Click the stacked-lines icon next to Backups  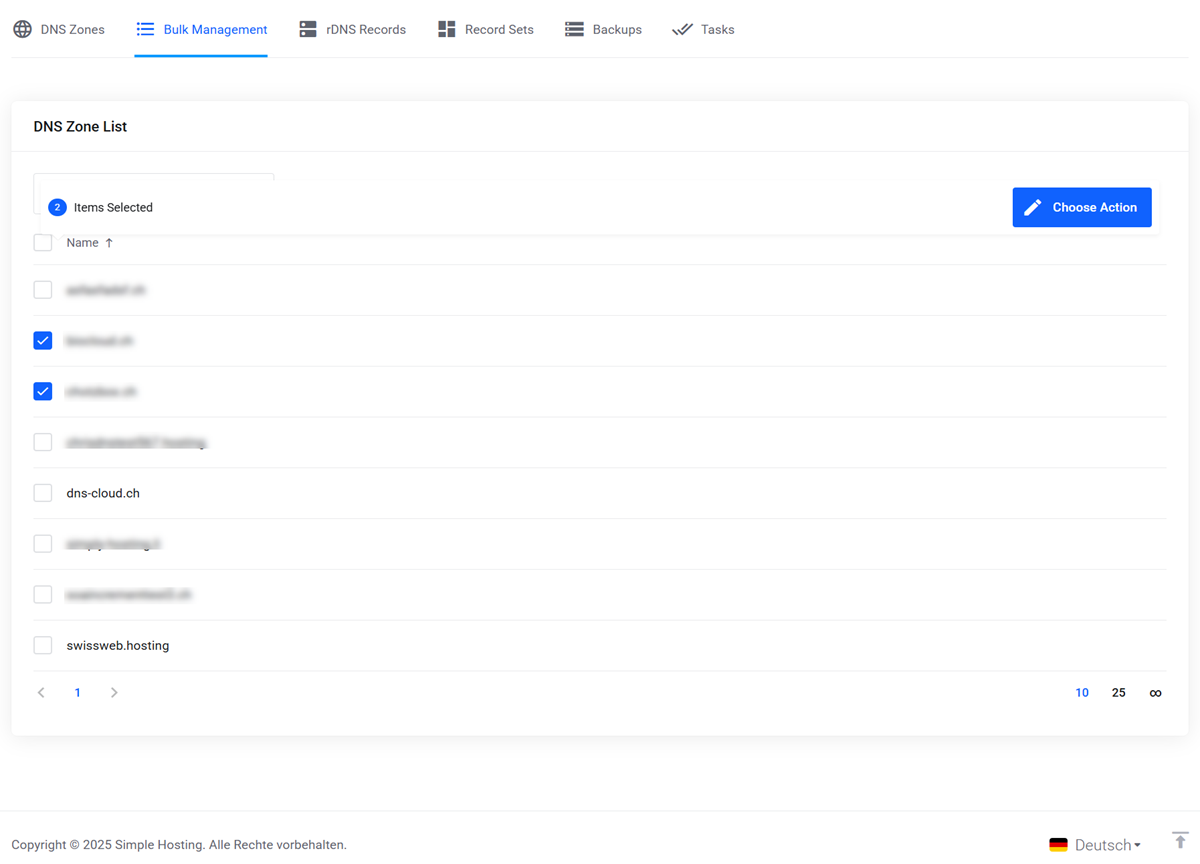574,29
